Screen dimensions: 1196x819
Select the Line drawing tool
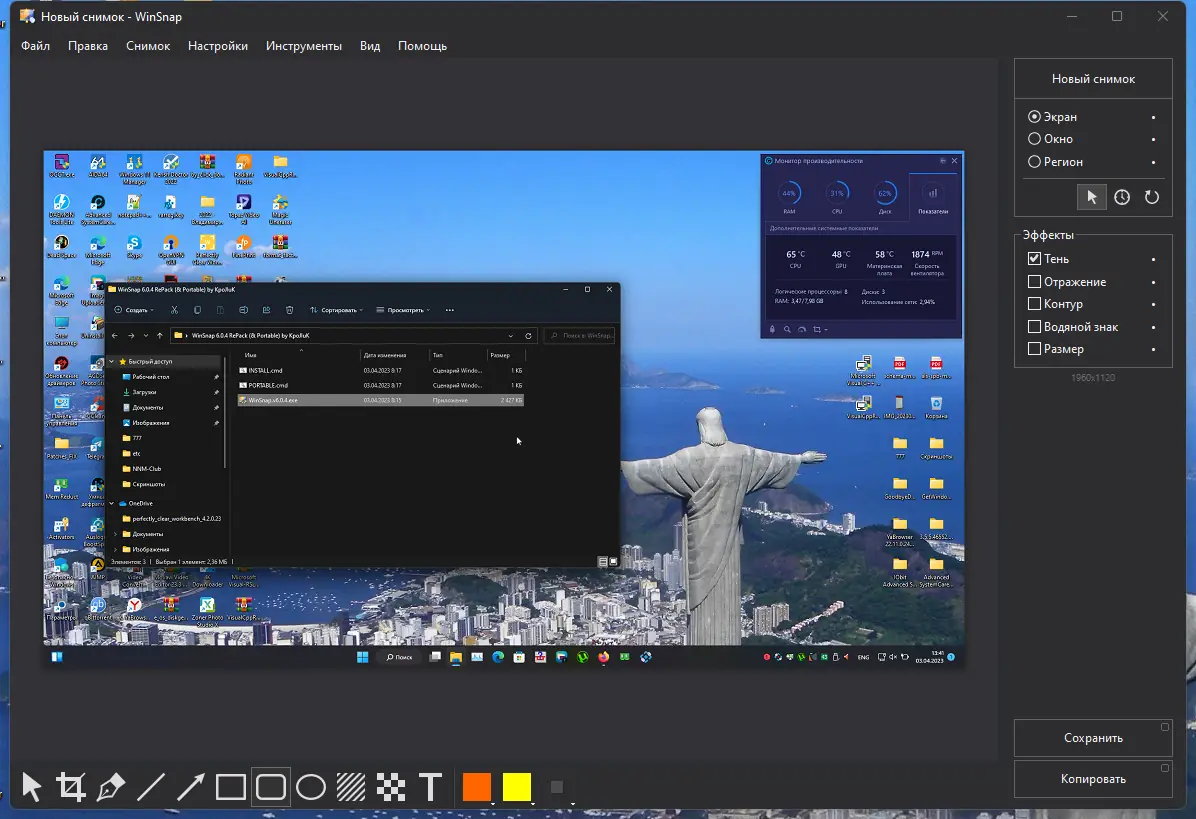(150, 786)
